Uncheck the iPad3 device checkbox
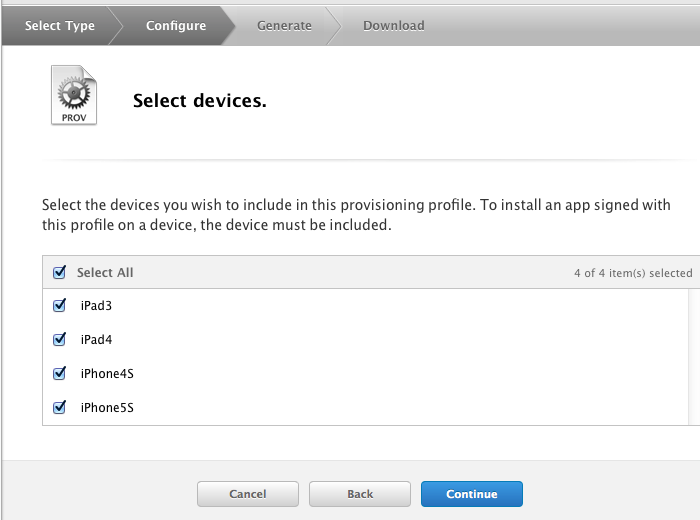700x520 pixels. pyautogui.click(x=59, y=305)
